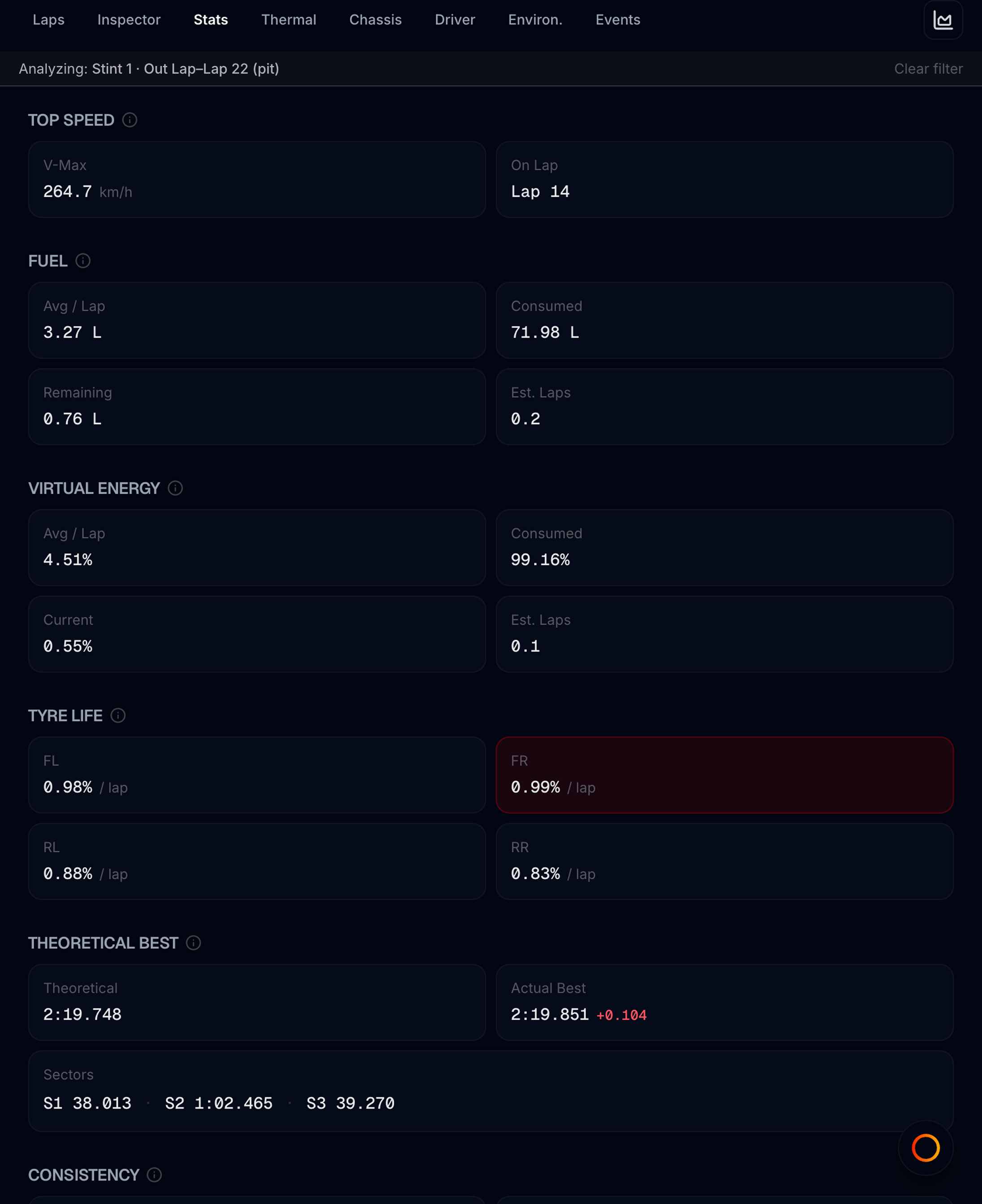Switch to the Environ. tab
The image size is (982, 1204).
click(535, 20)
